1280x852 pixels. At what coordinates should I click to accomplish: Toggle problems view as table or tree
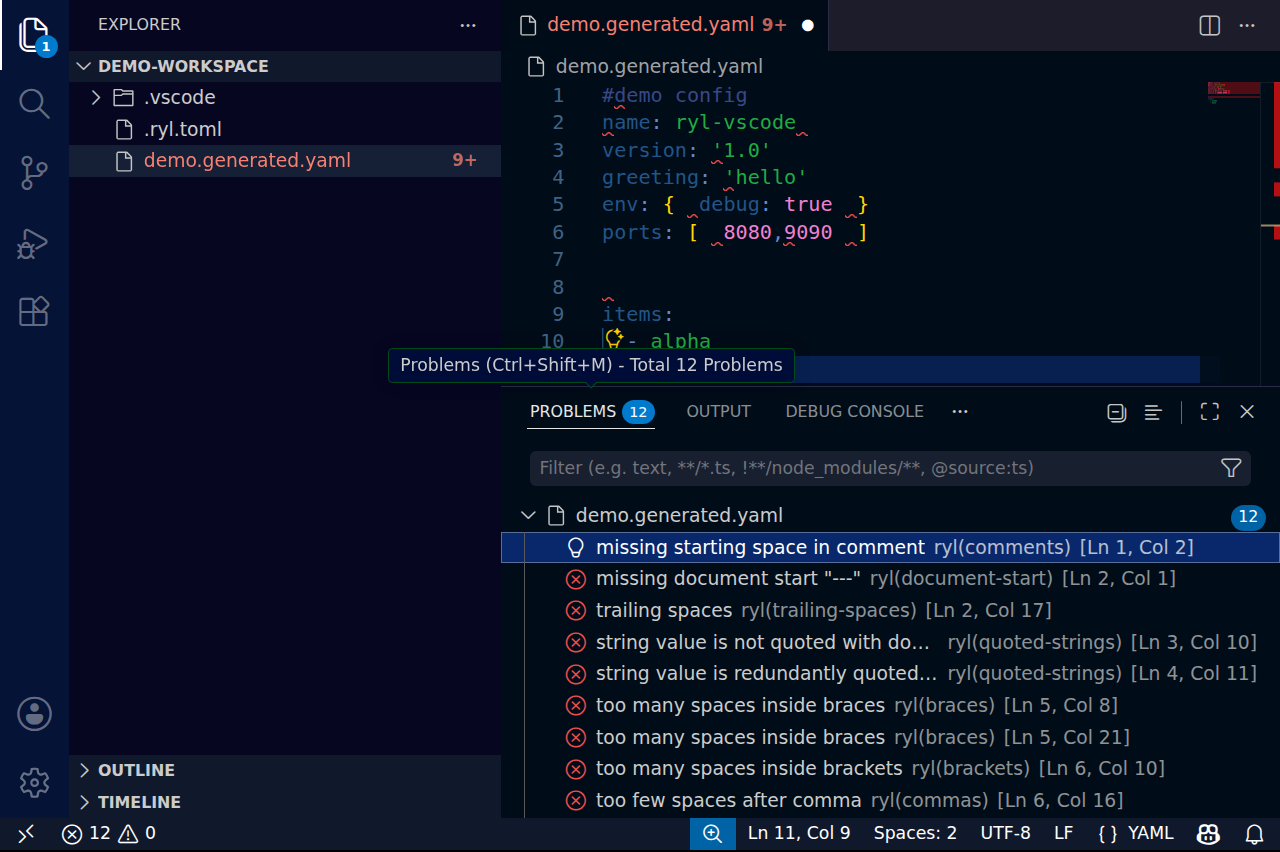point(1153,412)
